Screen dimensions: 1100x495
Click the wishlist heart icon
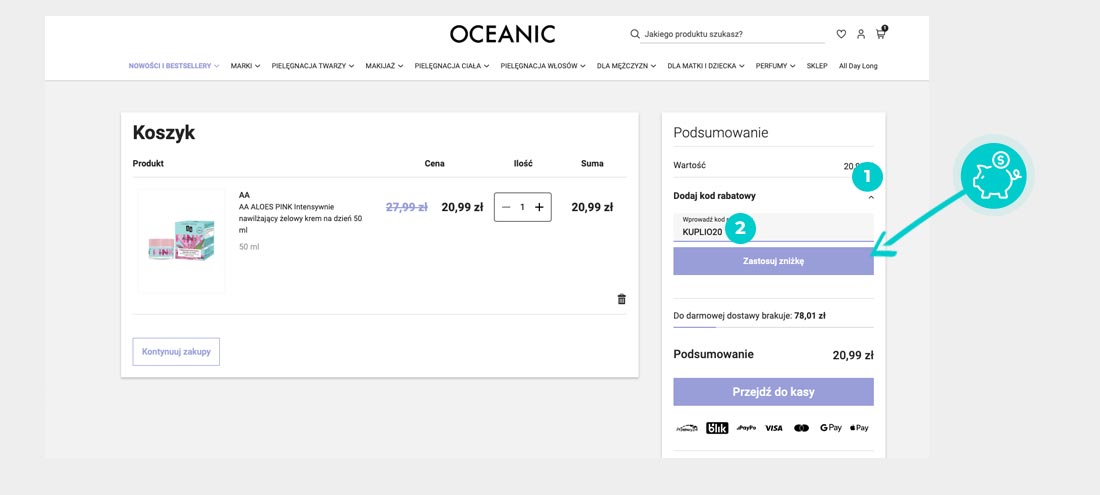[841, 34]
